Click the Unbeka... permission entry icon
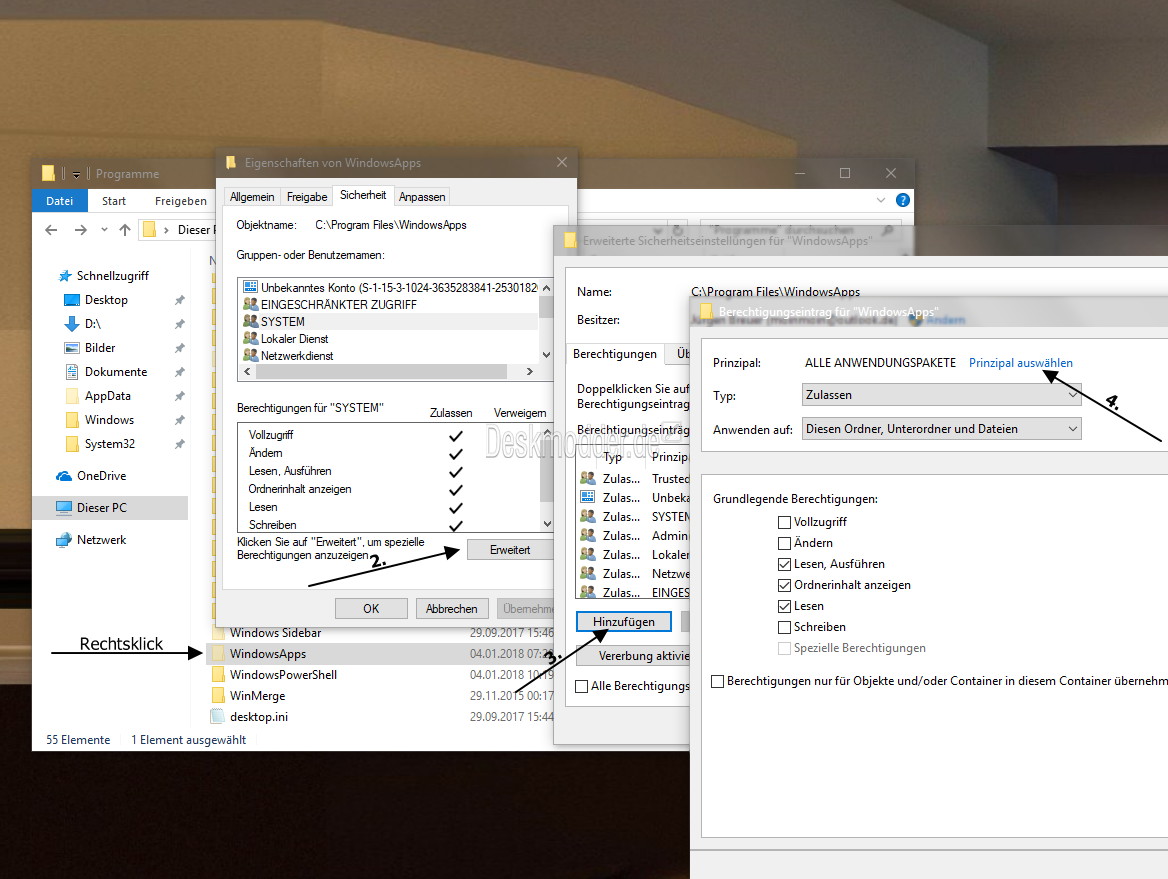The width and height of the screenshot is (1168, 879). tap(588, 497)
